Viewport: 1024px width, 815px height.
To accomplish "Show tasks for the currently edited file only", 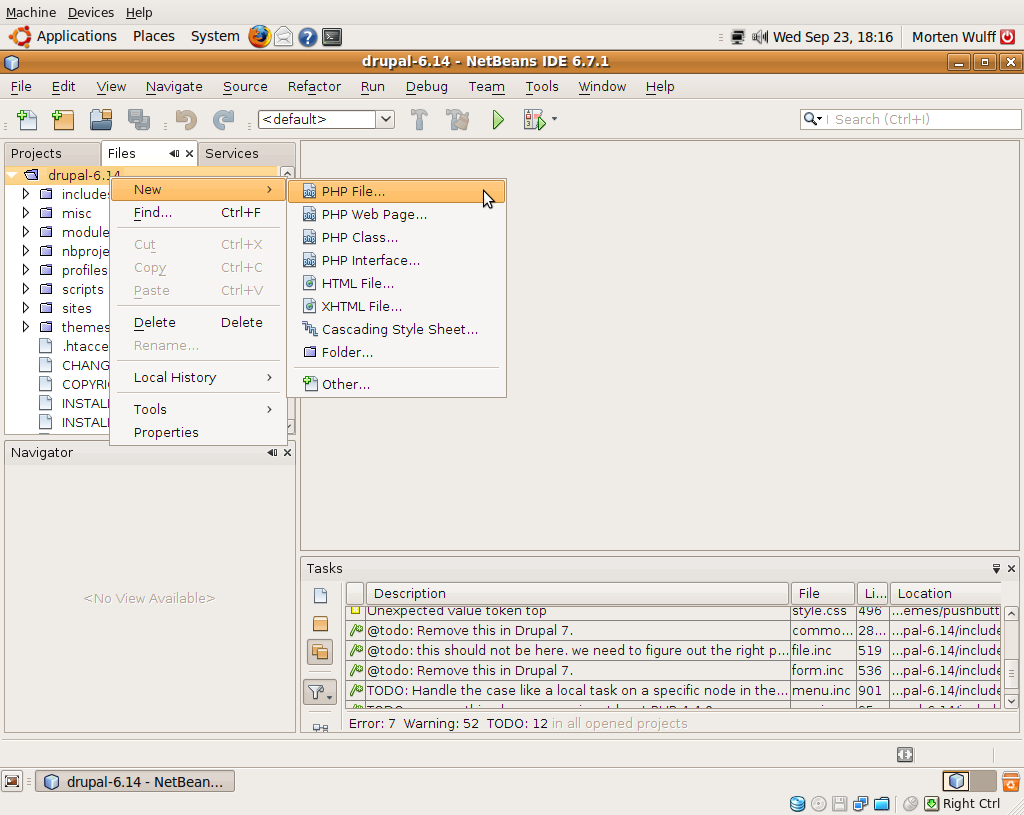I will (320, 596).
